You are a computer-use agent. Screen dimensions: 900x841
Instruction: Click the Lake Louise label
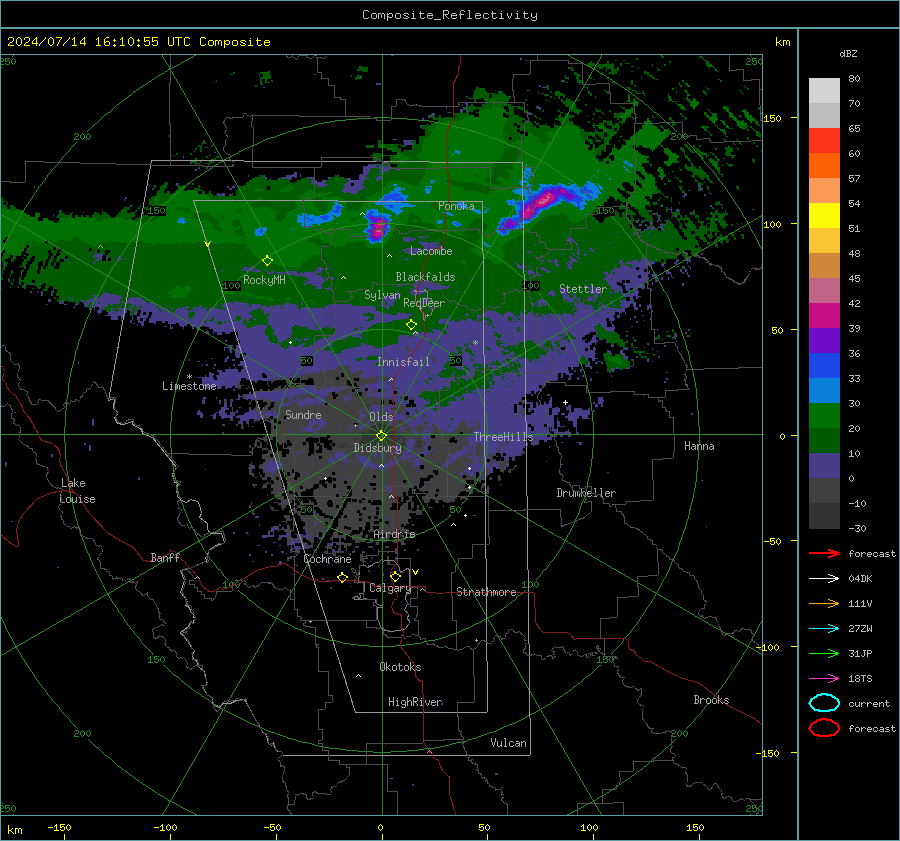[77, 491]
